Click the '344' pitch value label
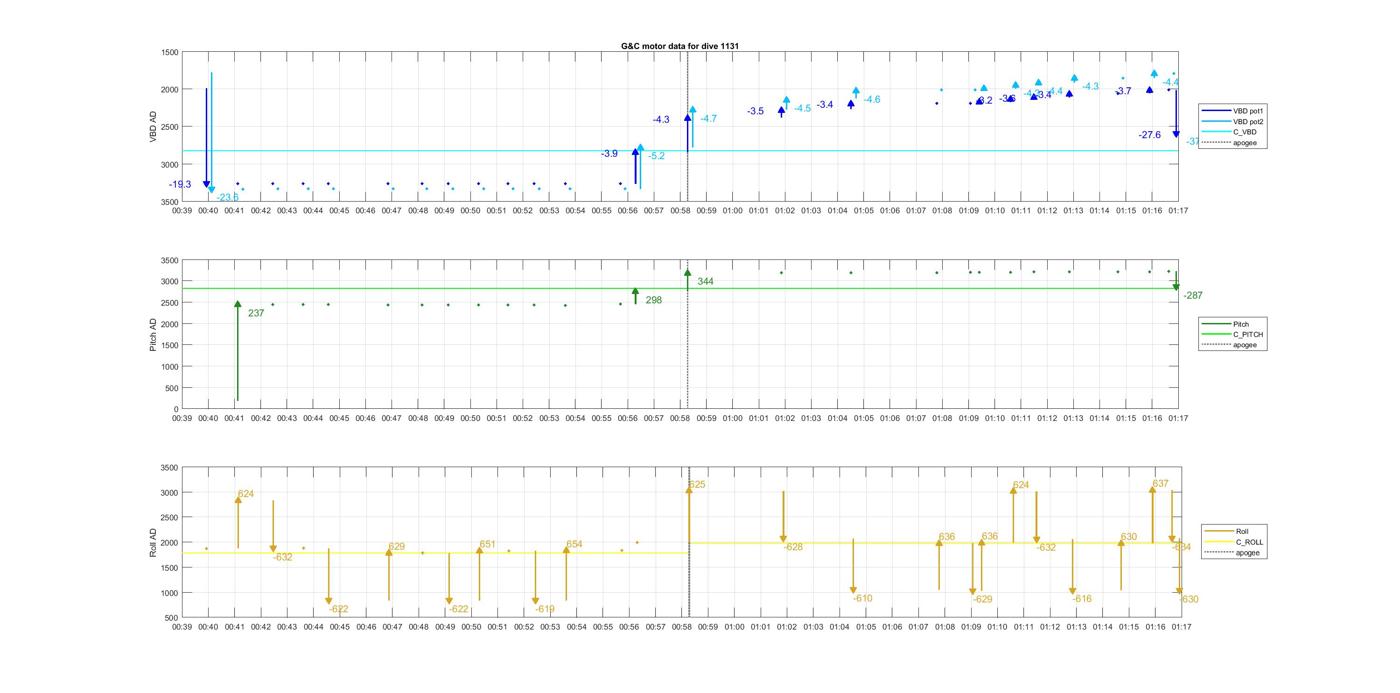The height and width of the screenshot is (693, 1400). (705, 282)
